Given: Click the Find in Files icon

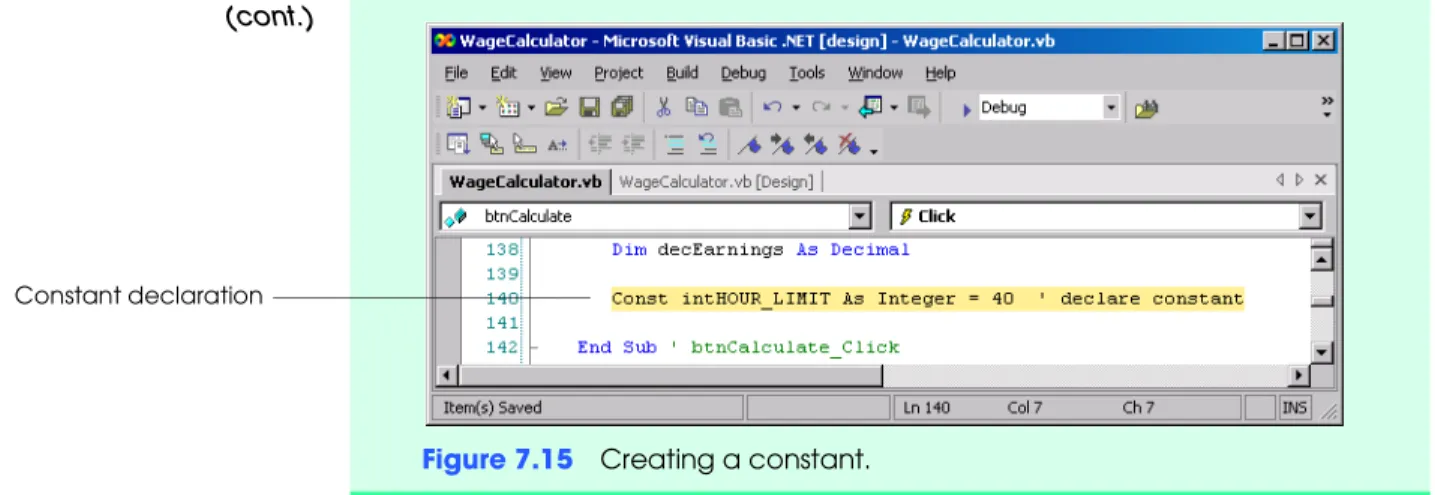Looking at the screenshot, I should tap(1146, 108).
